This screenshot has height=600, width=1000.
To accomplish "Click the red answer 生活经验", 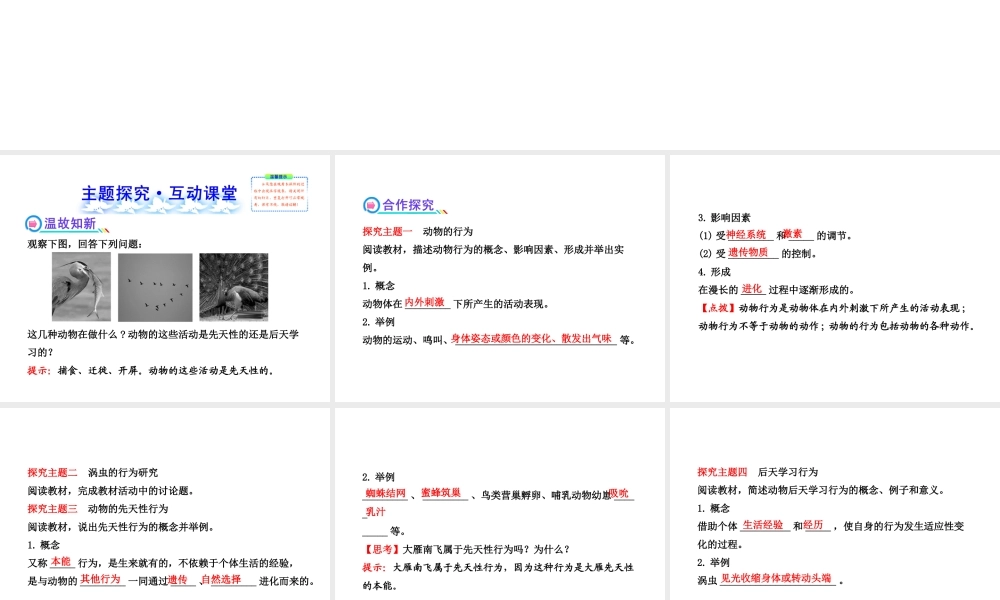I will click(763, 525).
